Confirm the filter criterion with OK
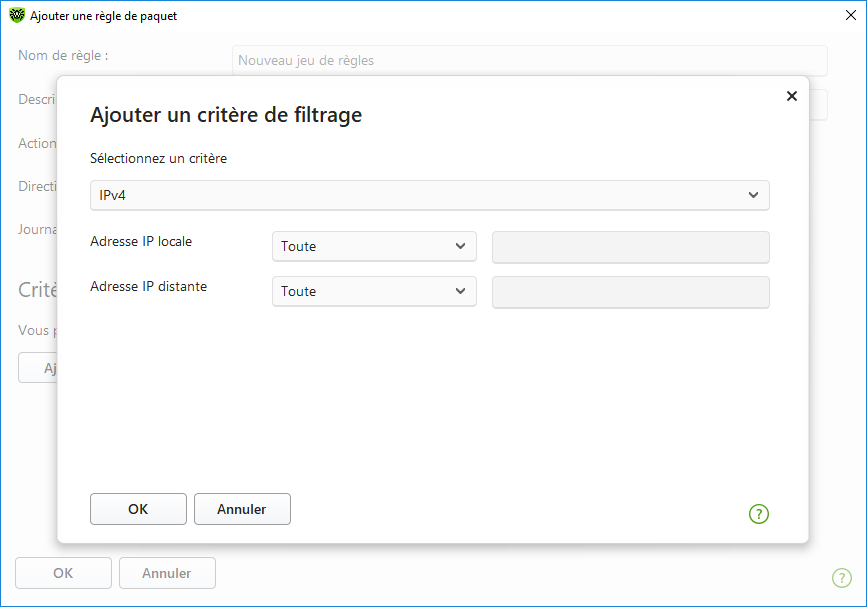 click(x=138, y=509)
